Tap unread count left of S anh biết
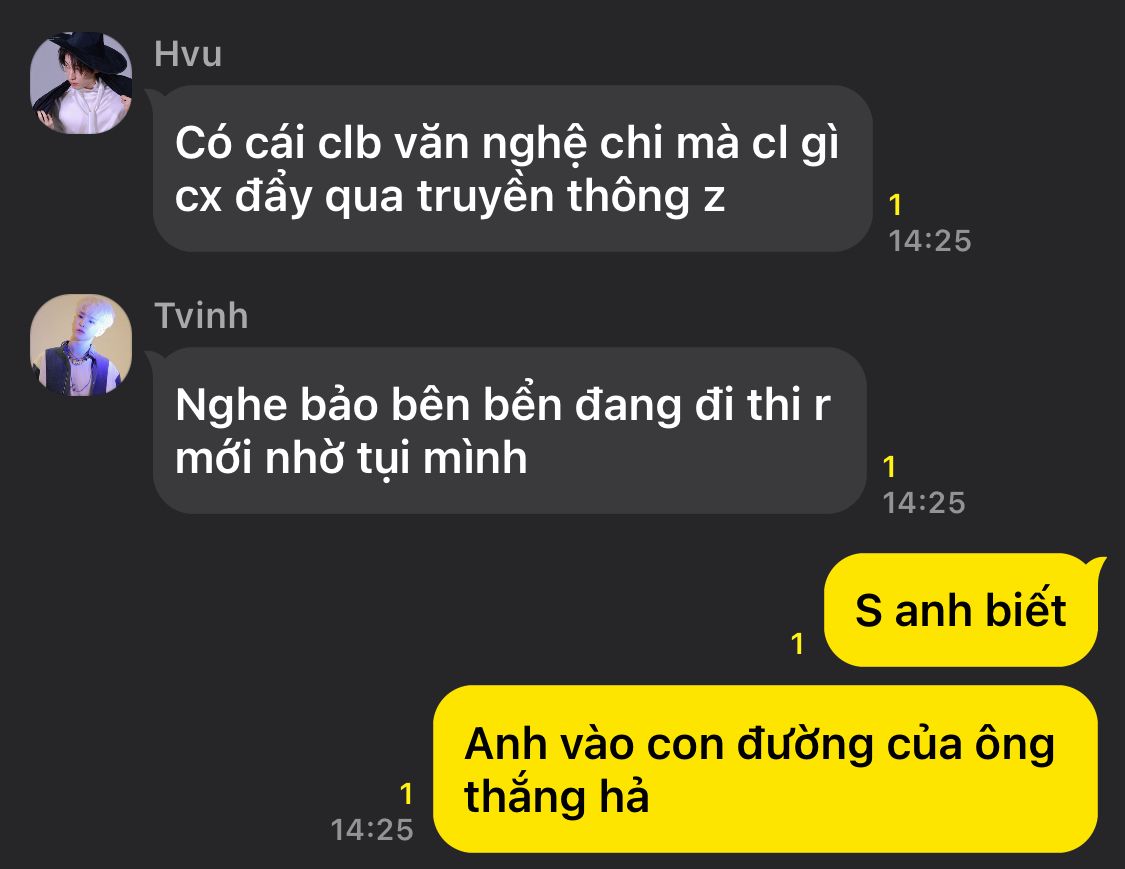The image size is (1125, 869). coord(797,644)
